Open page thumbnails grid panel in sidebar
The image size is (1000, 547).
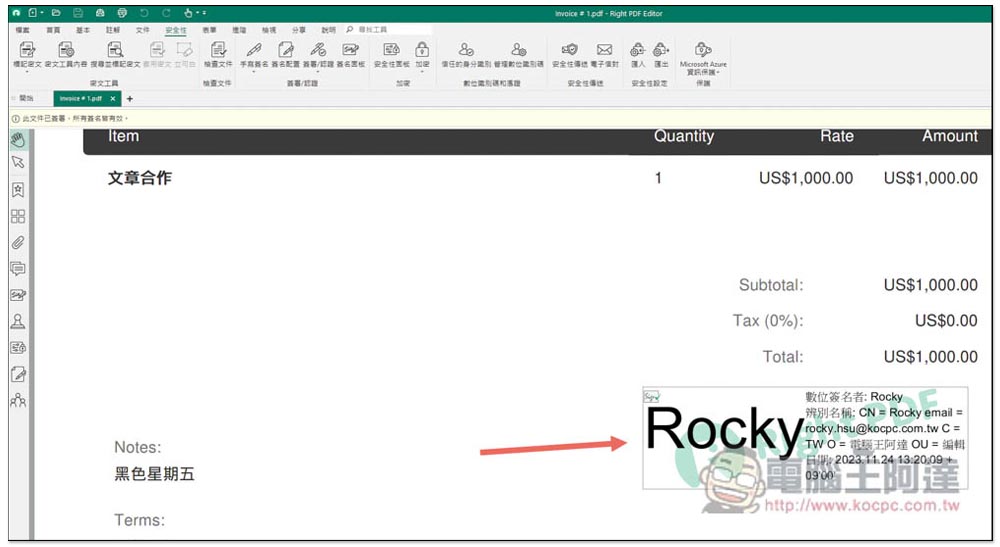(x=18, y=216)
